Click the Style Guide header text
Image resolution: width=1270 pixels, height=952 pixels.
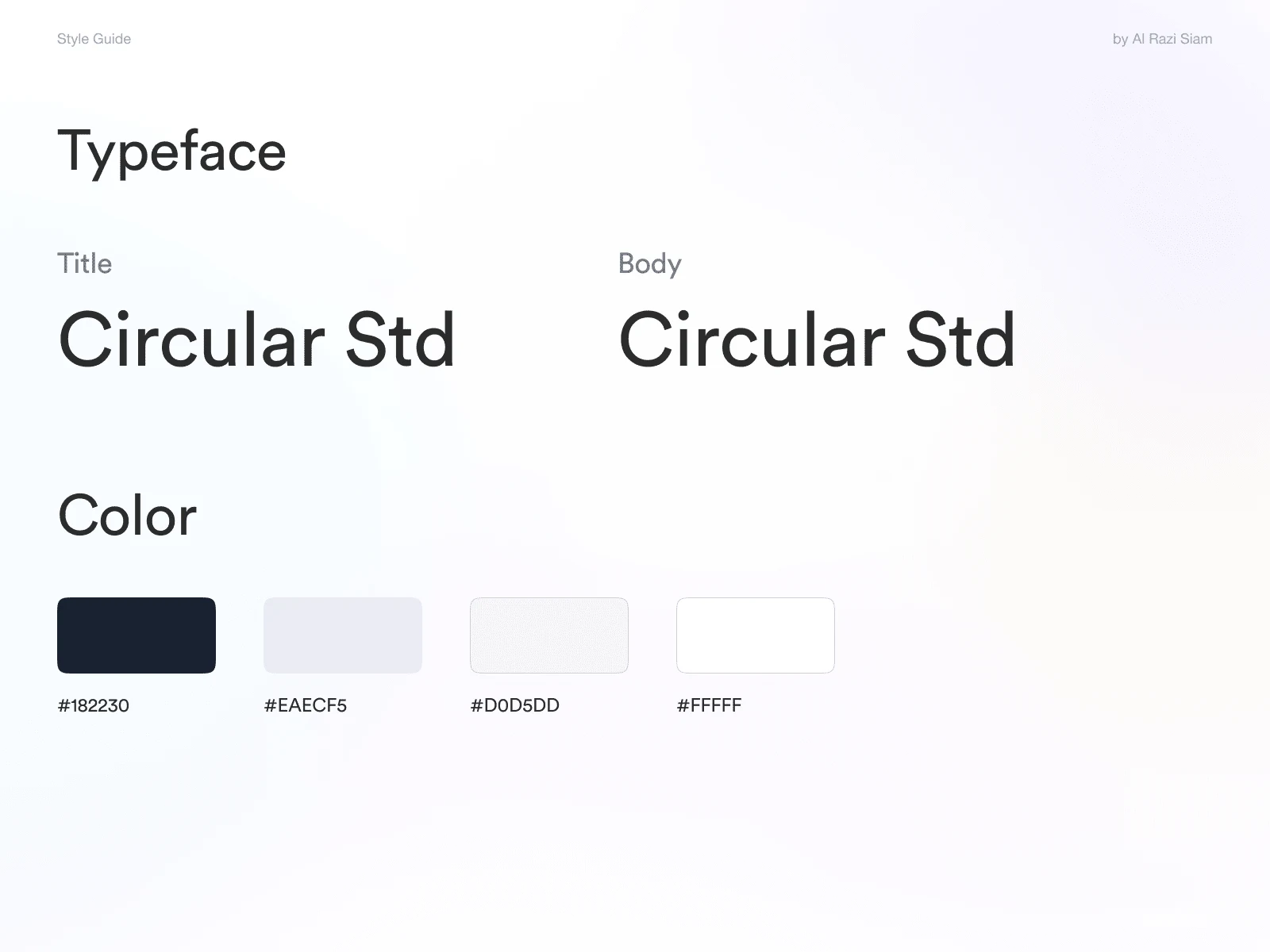pyautogui.click(x=94, y=39)
